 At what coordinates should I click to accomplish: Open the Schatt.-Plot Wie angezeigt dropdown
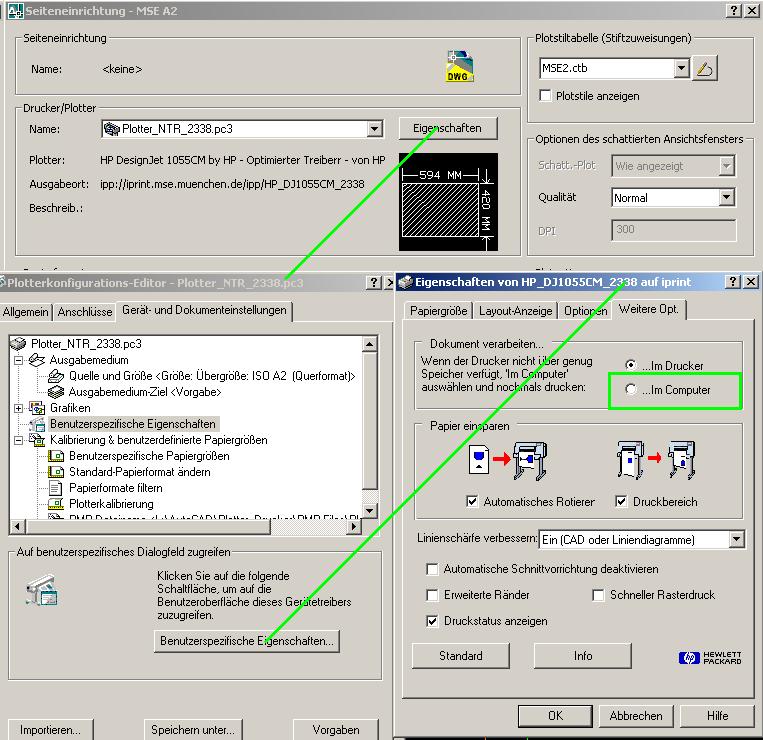(726, 166)
